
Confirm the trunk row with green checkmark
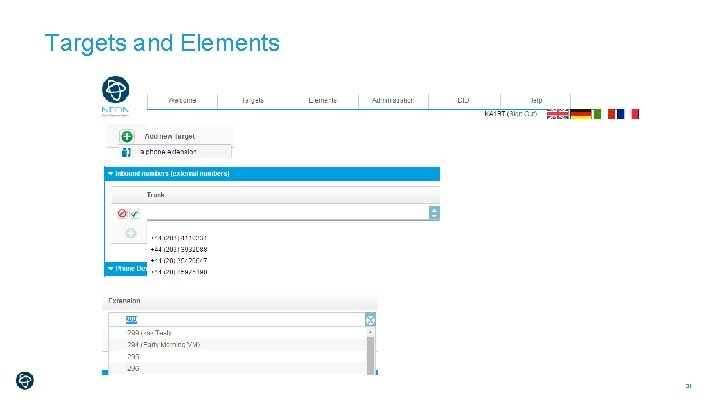tap(135, 214)
